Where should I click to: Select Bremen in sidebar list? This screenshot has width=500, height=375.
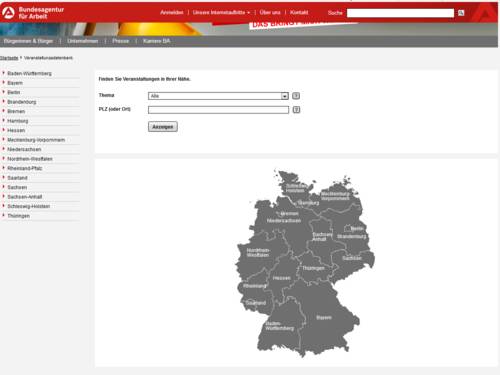pos(16,111)
